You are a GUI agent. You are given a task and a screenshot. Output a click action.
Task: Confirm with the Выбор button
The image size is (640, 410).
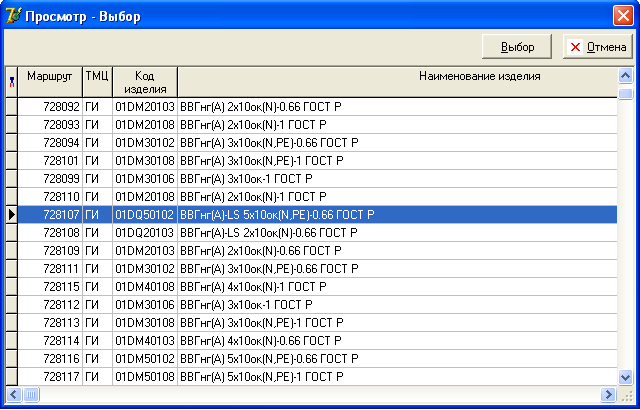tap(517, 47)
